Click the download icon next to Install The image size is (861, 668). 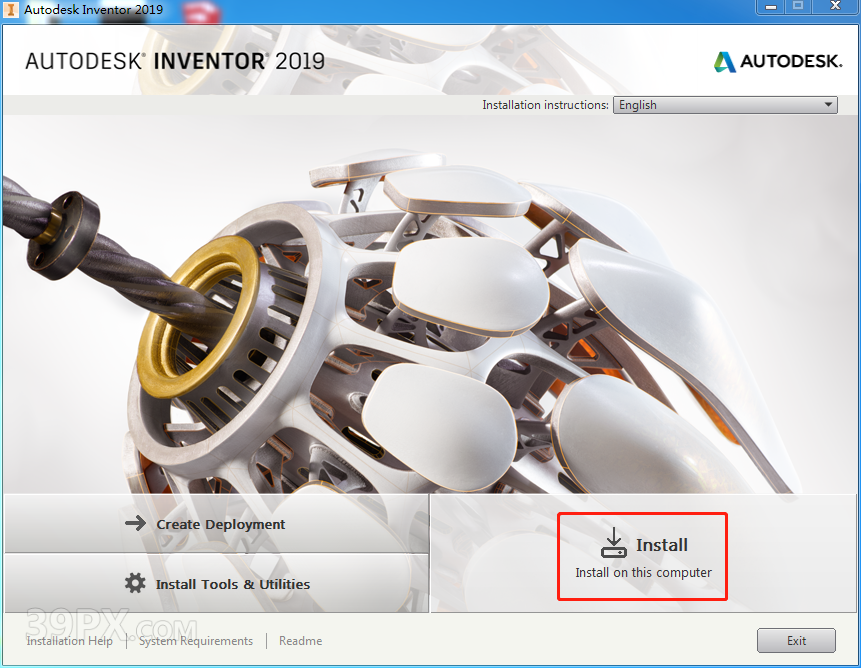click(614, 543)
